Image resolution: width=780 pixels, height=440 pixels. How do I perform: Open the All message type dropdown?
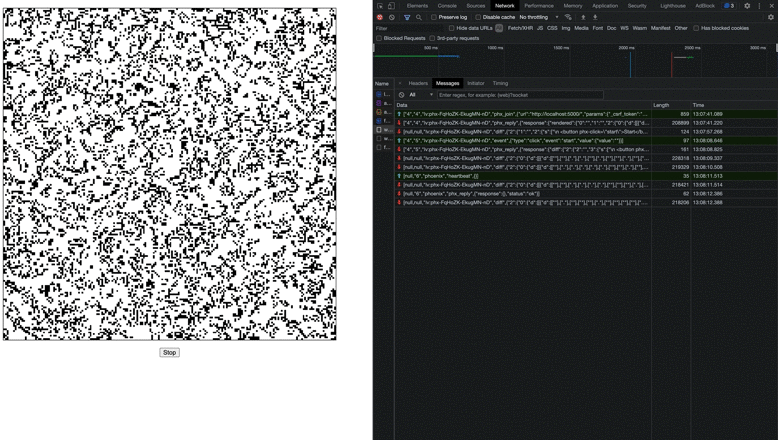pyautogui.click(x=421, y=95)
